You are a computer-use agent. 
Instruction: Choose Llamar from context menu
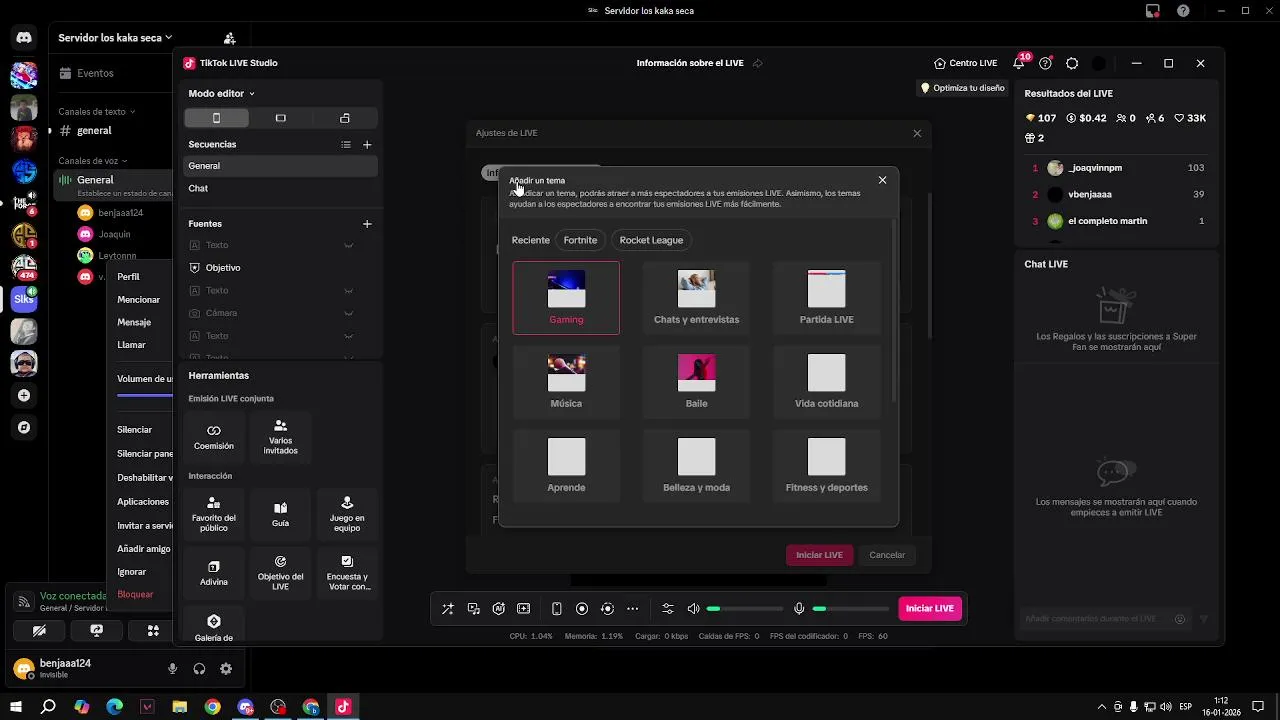[131, 345]
